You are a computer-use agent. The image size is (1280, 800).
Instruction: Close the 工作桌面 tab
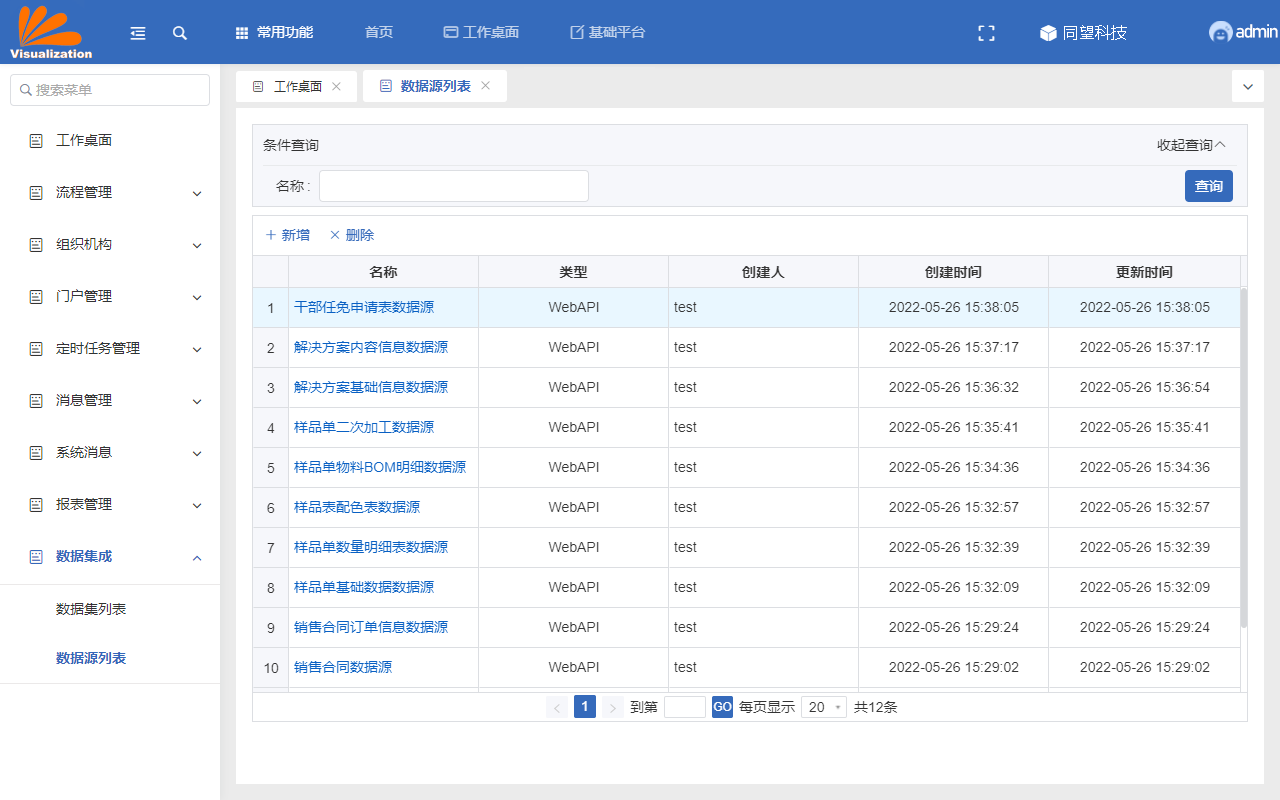[336, 86]
